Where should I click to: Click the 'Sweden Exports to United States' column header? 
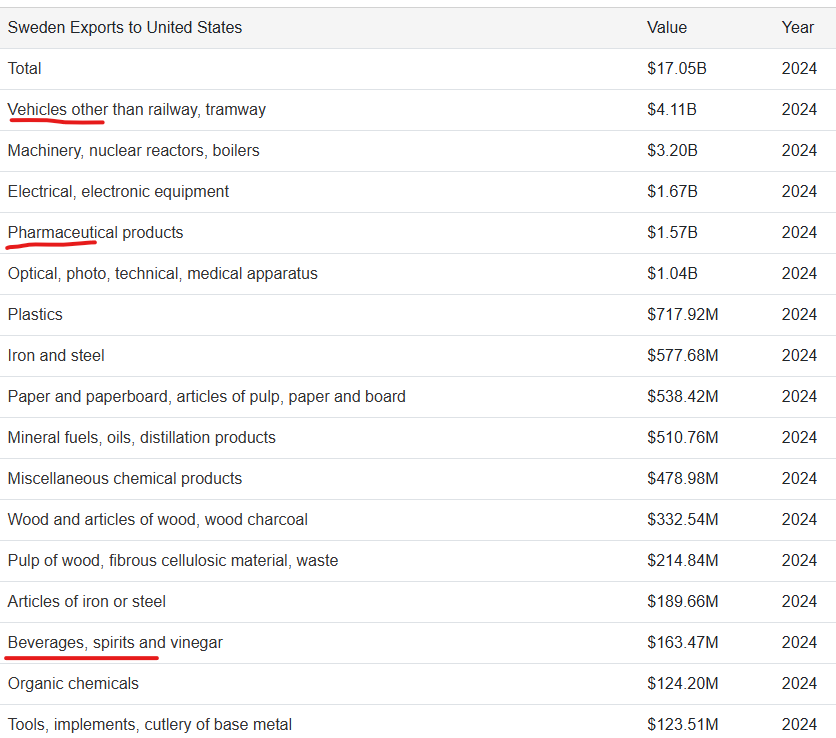[x=125, y=27]
